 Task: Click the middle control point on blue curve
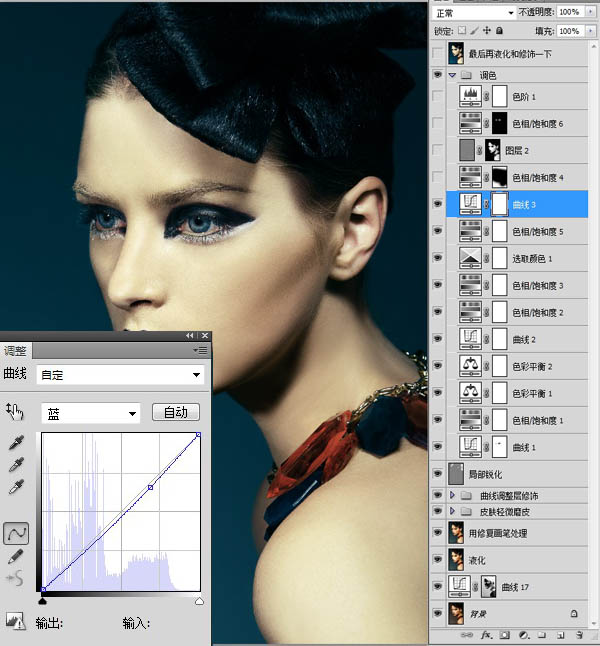150,487
